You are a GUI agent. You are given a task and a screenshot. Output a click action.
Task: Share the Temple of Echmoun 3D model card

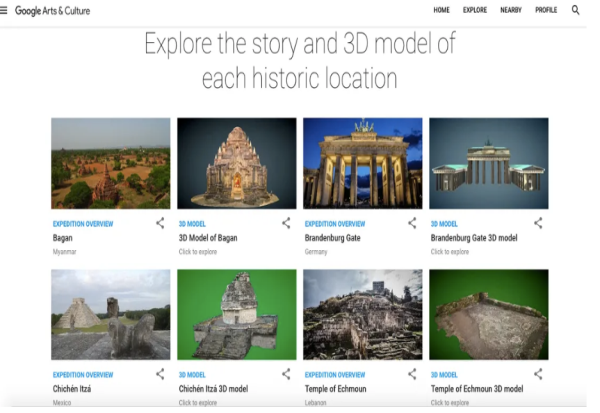(538, 374)
